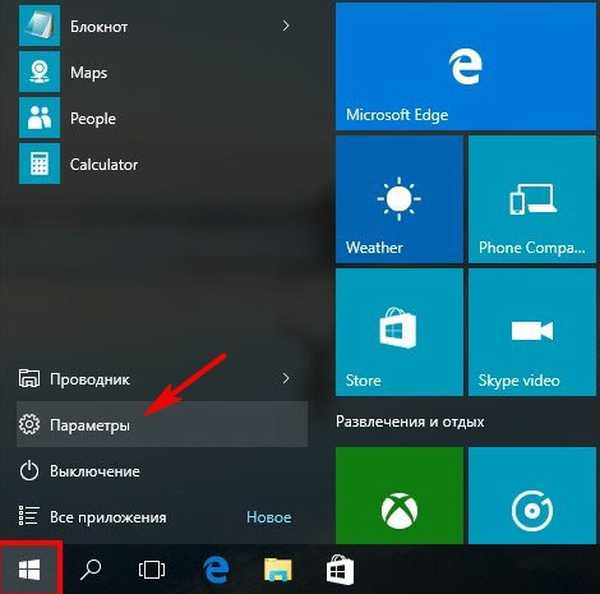Launch Edge from the taskbar
The height and width of the screenshot is (594, 600).
[215, 569]
